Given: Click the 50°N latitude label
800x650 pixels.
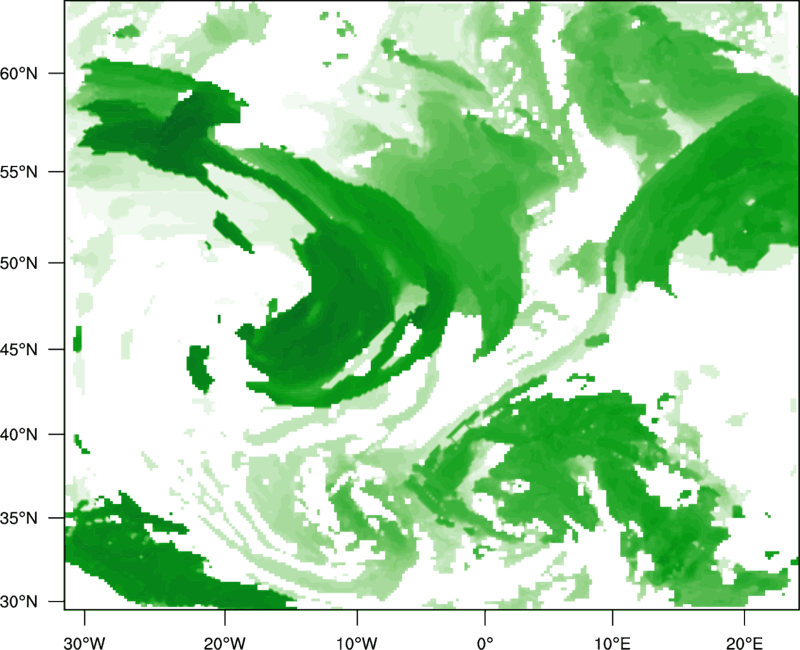Looking at the screenshot, I should (x=19, y=263).
